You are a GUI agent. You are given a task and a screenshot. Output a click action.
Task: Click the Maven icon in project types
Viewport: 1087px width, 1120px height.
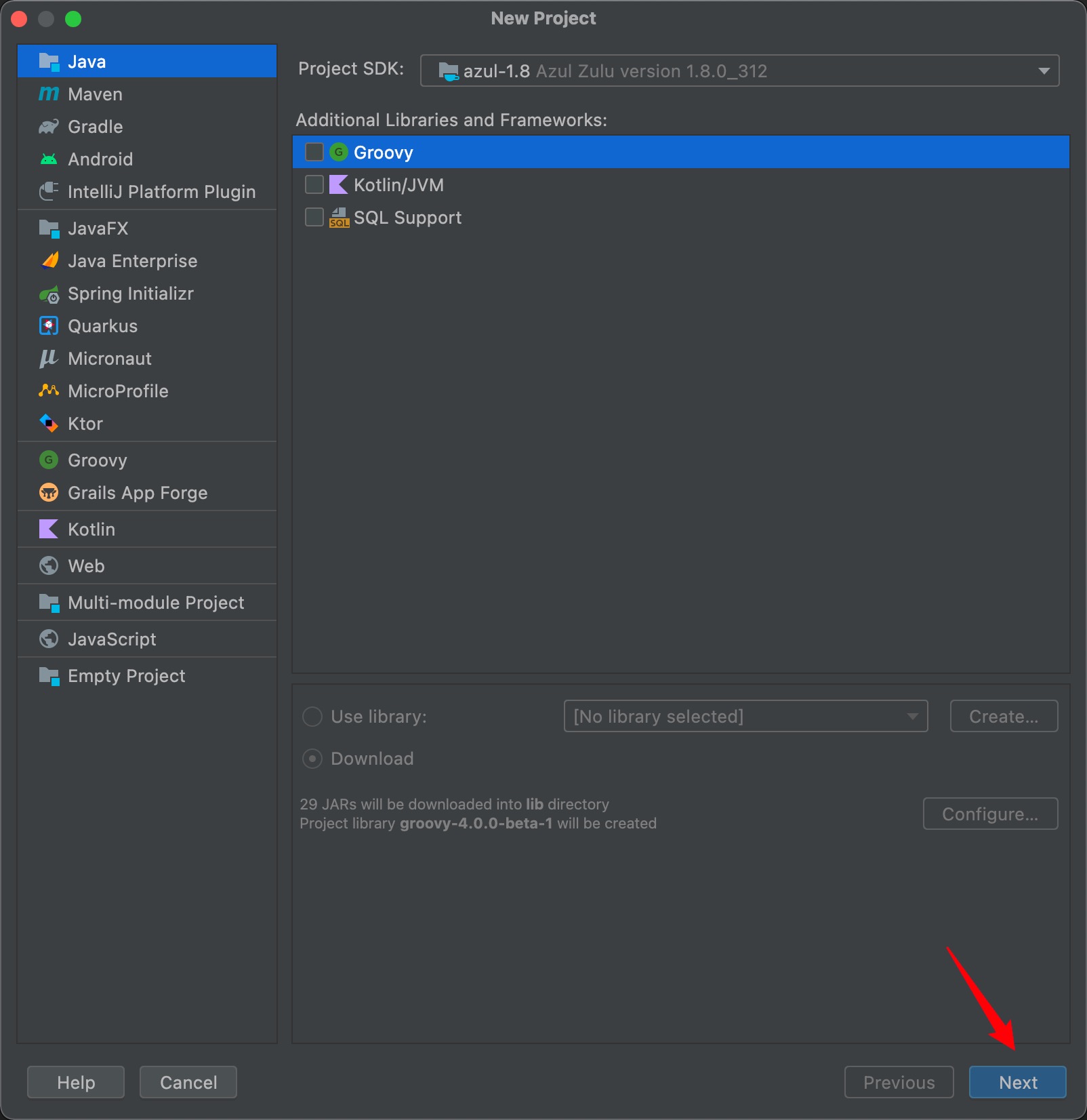pos(49,94)
